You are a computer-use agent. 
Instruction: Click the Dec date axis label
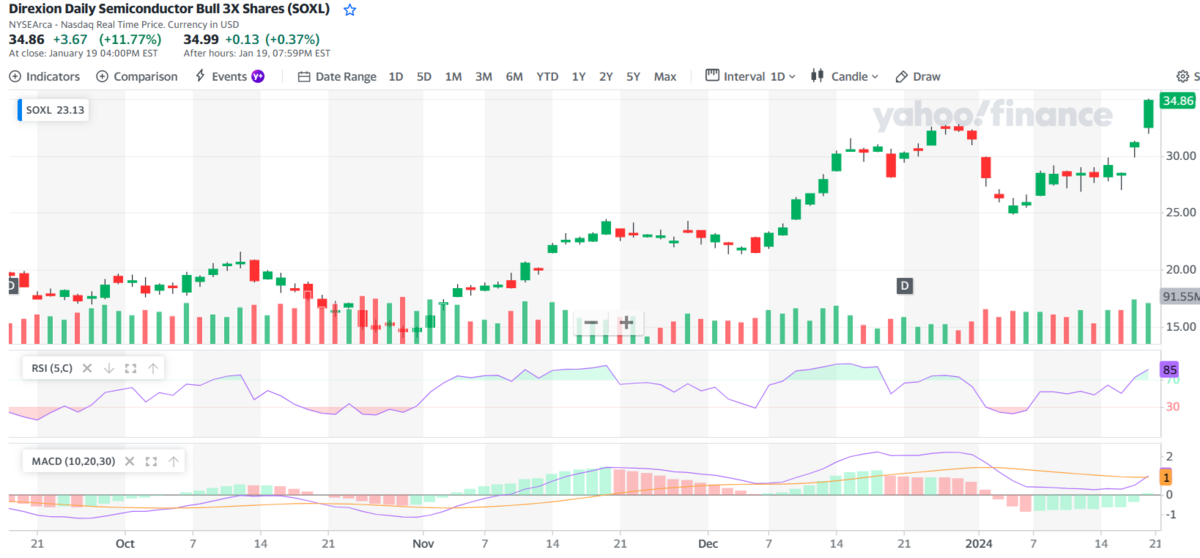[708, 544]
